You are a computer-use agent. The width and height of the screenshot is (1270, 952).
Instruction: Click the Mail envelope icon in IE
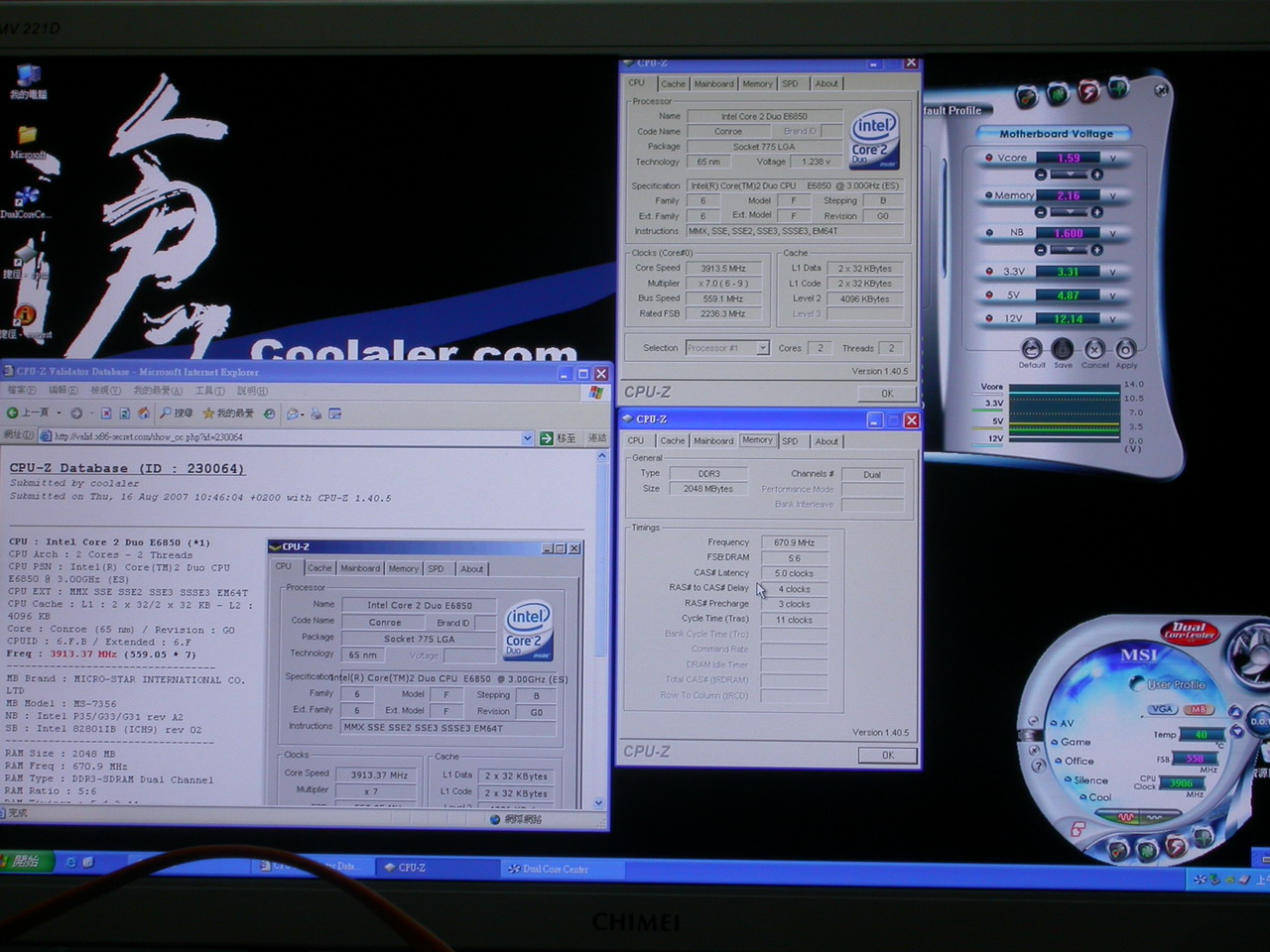click(x=294, y=414)
